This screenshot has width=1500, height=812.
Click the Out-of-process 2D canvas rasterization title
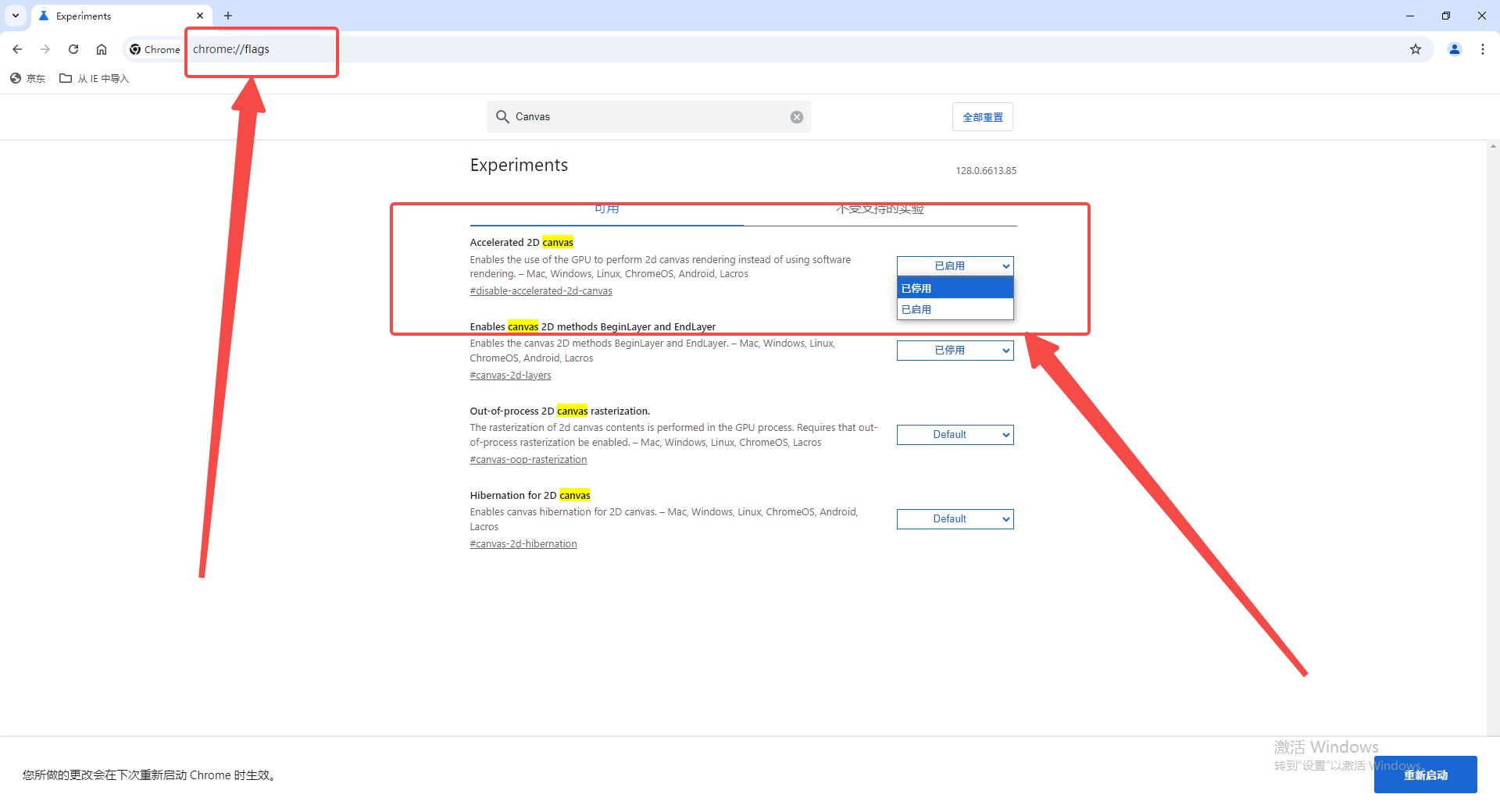[x=559, y=411]
